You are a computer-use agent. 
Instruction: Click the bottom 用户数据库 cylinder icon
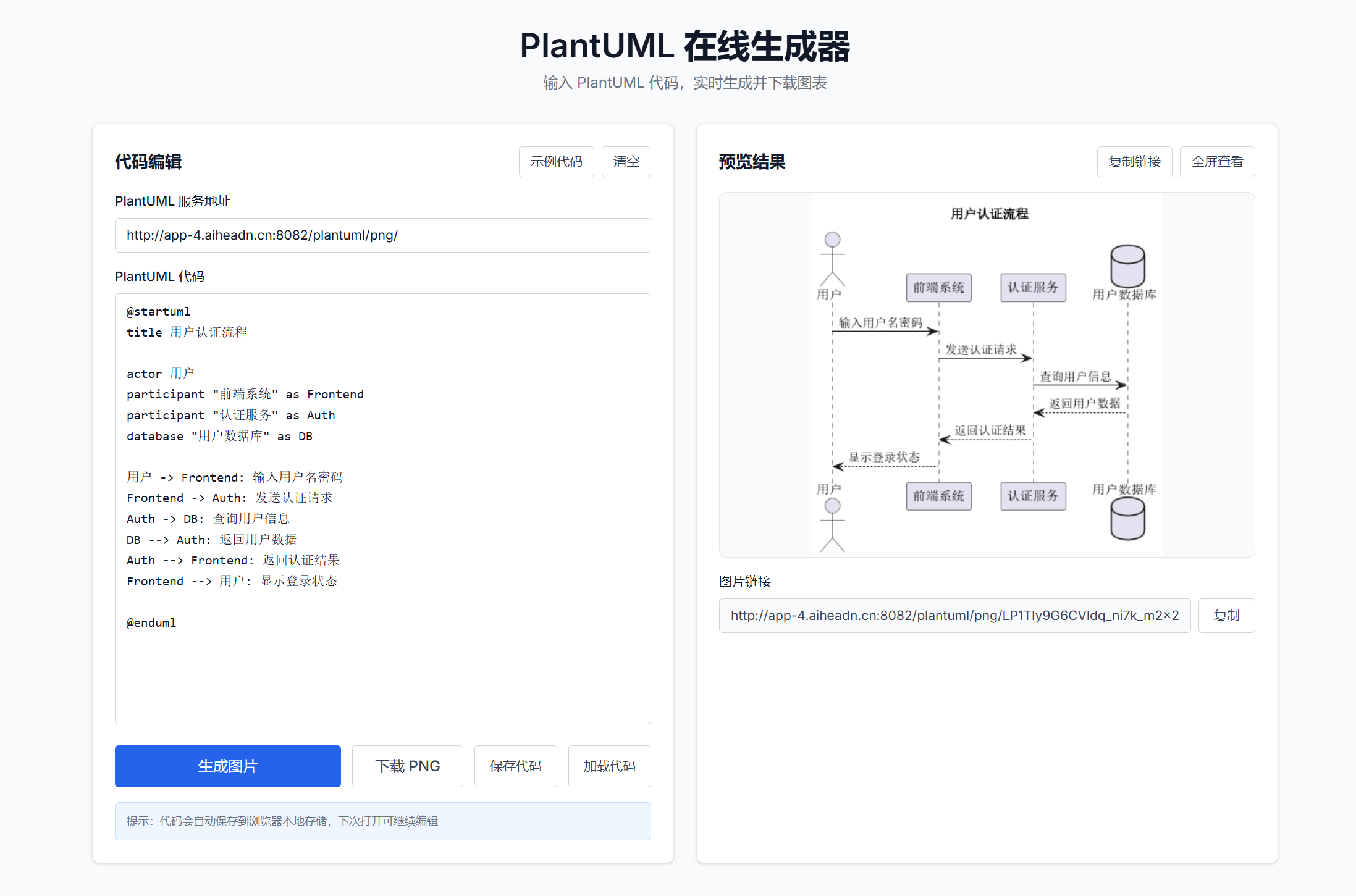[1127, 519]
